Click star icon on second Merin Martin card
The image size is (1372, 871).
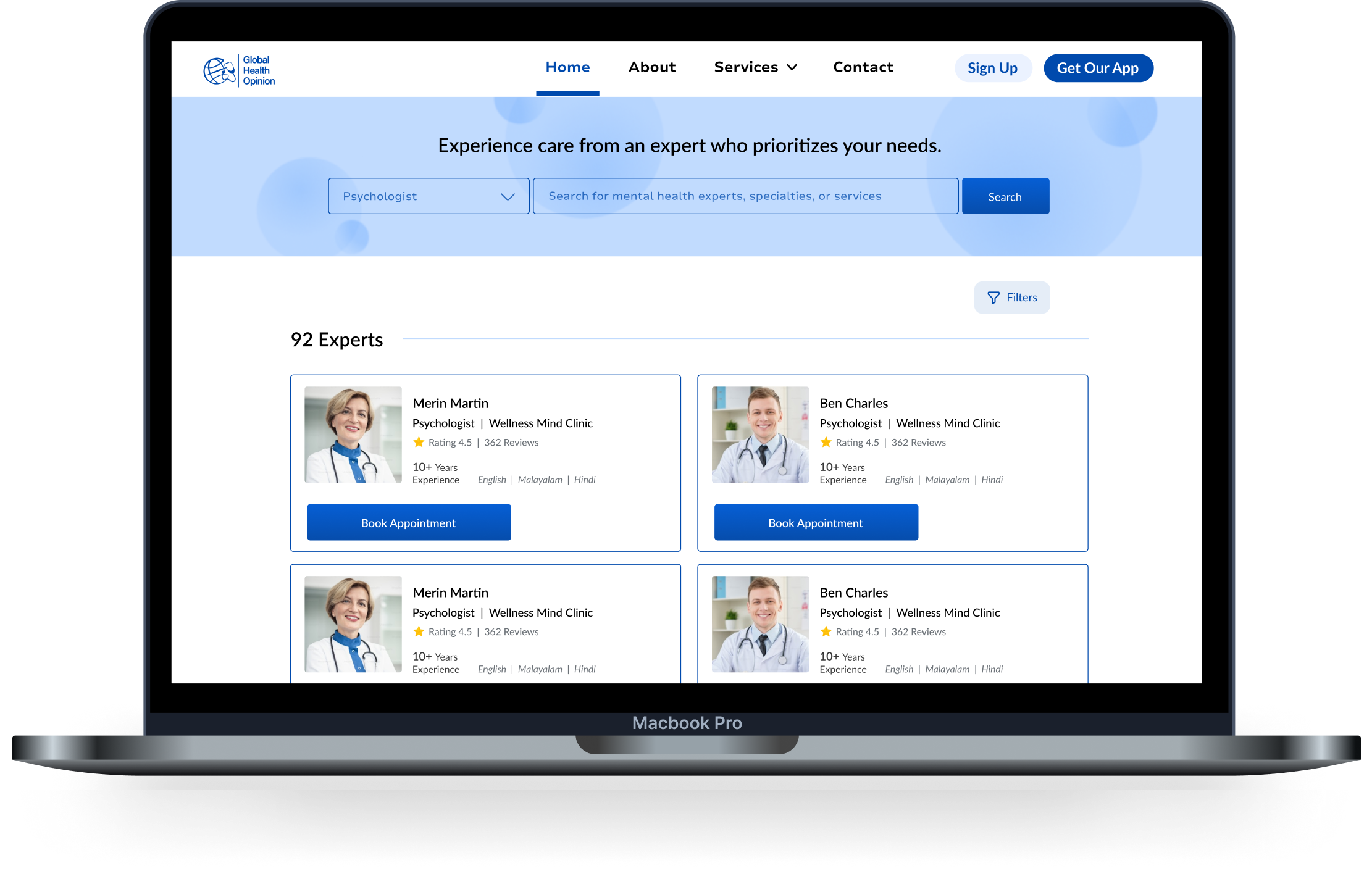click(419, 631)
